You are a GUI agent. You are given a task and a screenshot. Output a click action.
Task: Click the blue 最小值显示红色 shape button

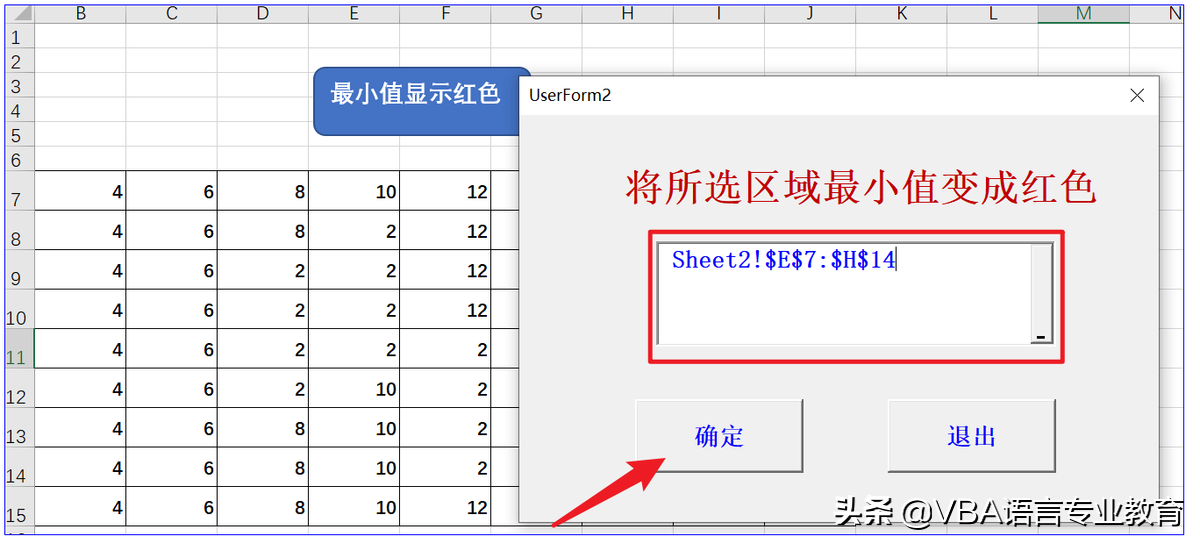pos(417,101)
